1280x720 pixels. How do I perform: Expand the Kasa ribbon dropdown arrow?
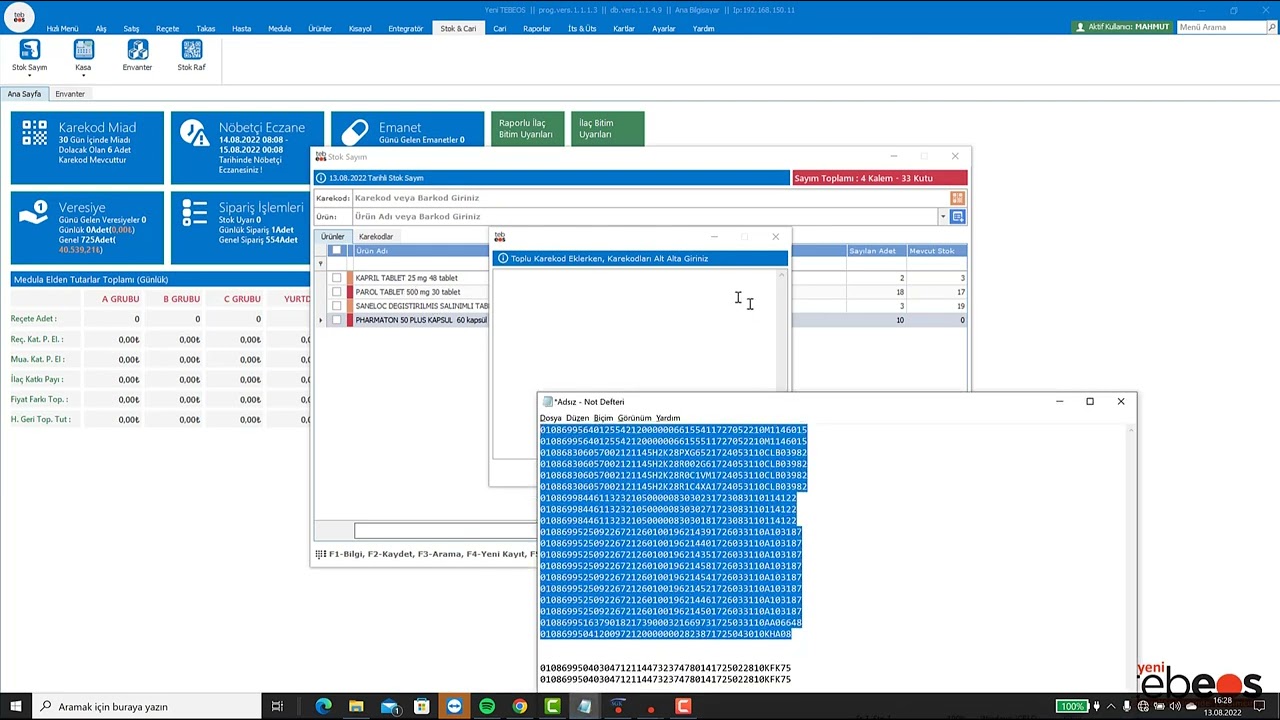(83, 76)
